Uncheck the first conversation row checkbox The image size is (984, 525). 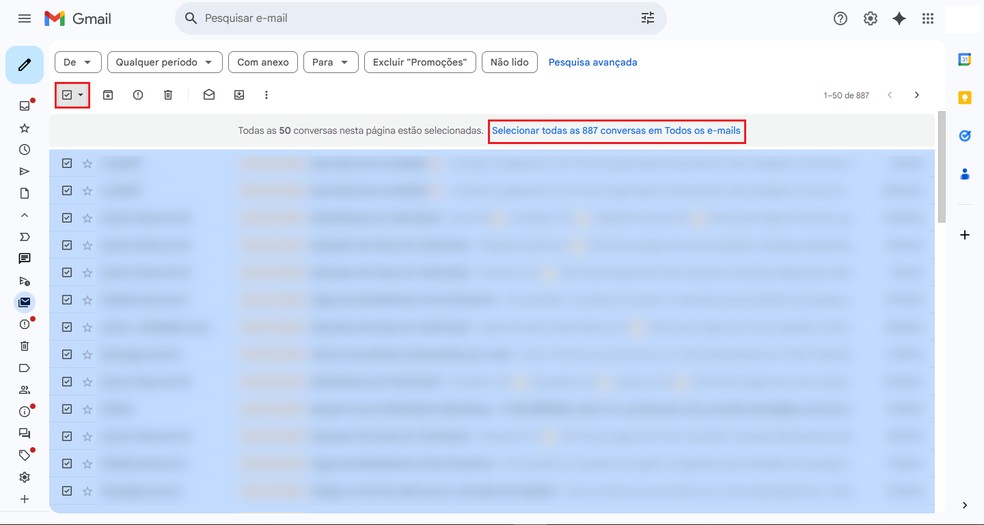pyautogui.click(x=67, y=163)
